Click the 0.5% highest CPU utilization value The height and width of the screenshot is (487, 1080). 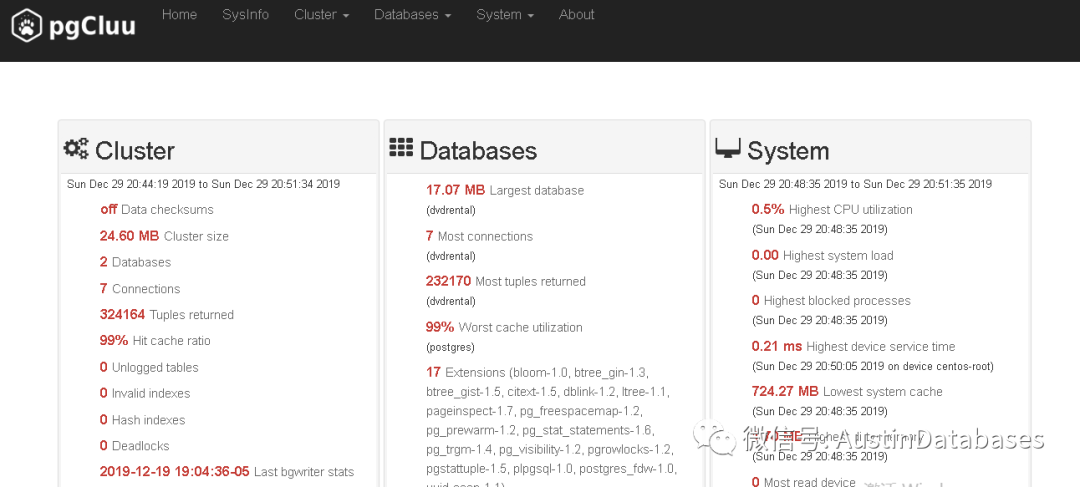[767, 209]
